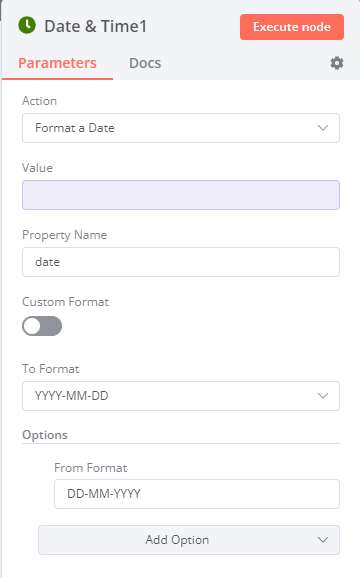The image size is (360, 578).
Task: Click the From Format DD-MM-YYYY field
Action: click(x=197, y=494)
